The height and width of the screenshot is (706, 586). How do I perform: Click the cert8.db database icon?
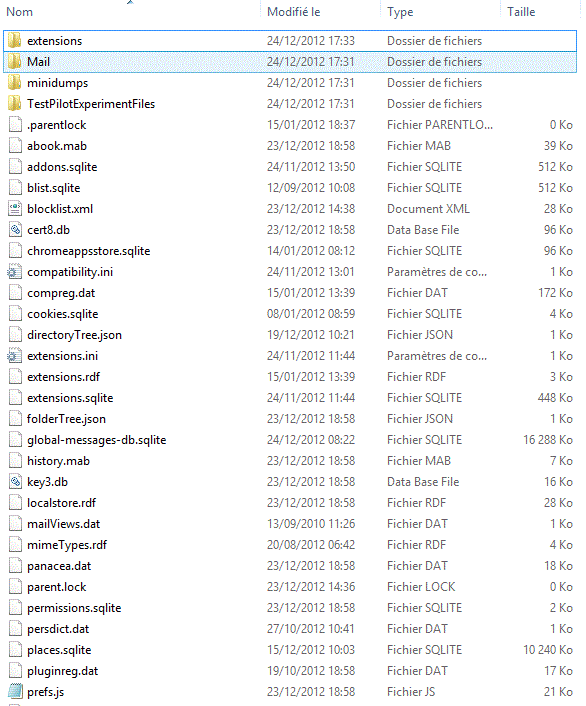[x=15, y=230]
